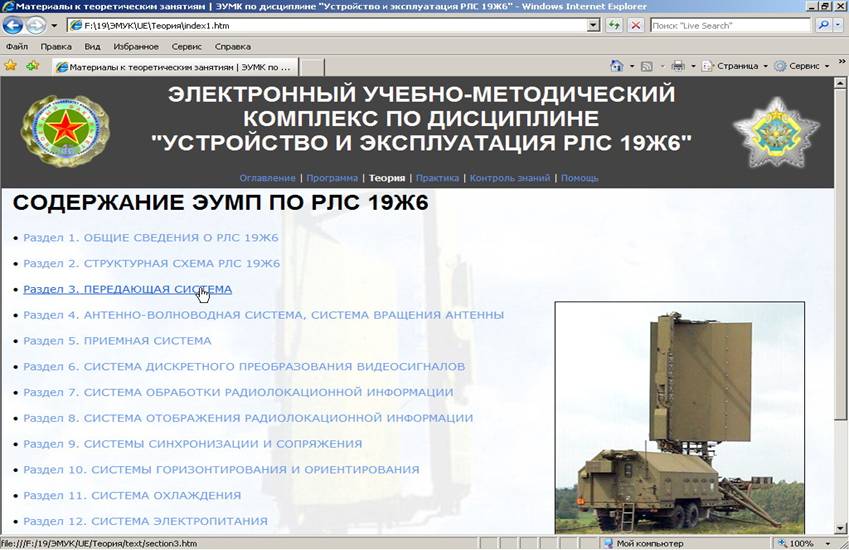
Task: Click the Add to Favorites icon
Action: (x=33, y=66)
